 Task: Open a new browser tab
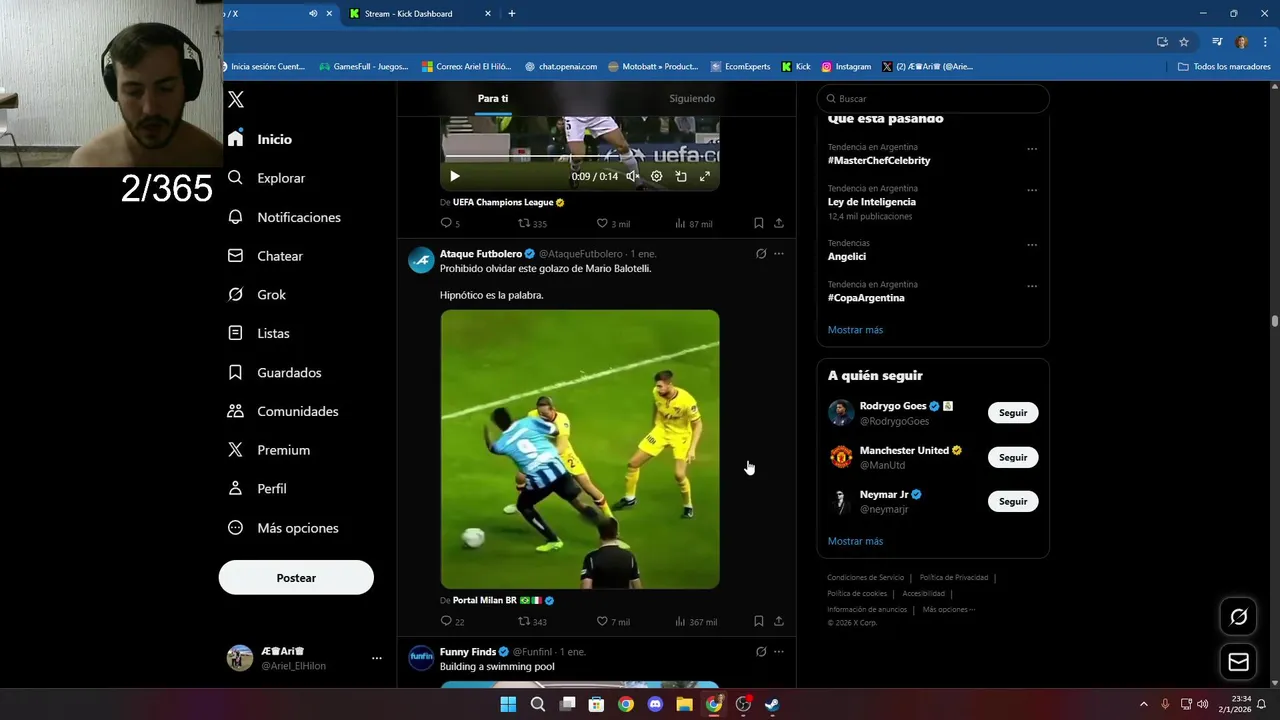tap(512, 14)
